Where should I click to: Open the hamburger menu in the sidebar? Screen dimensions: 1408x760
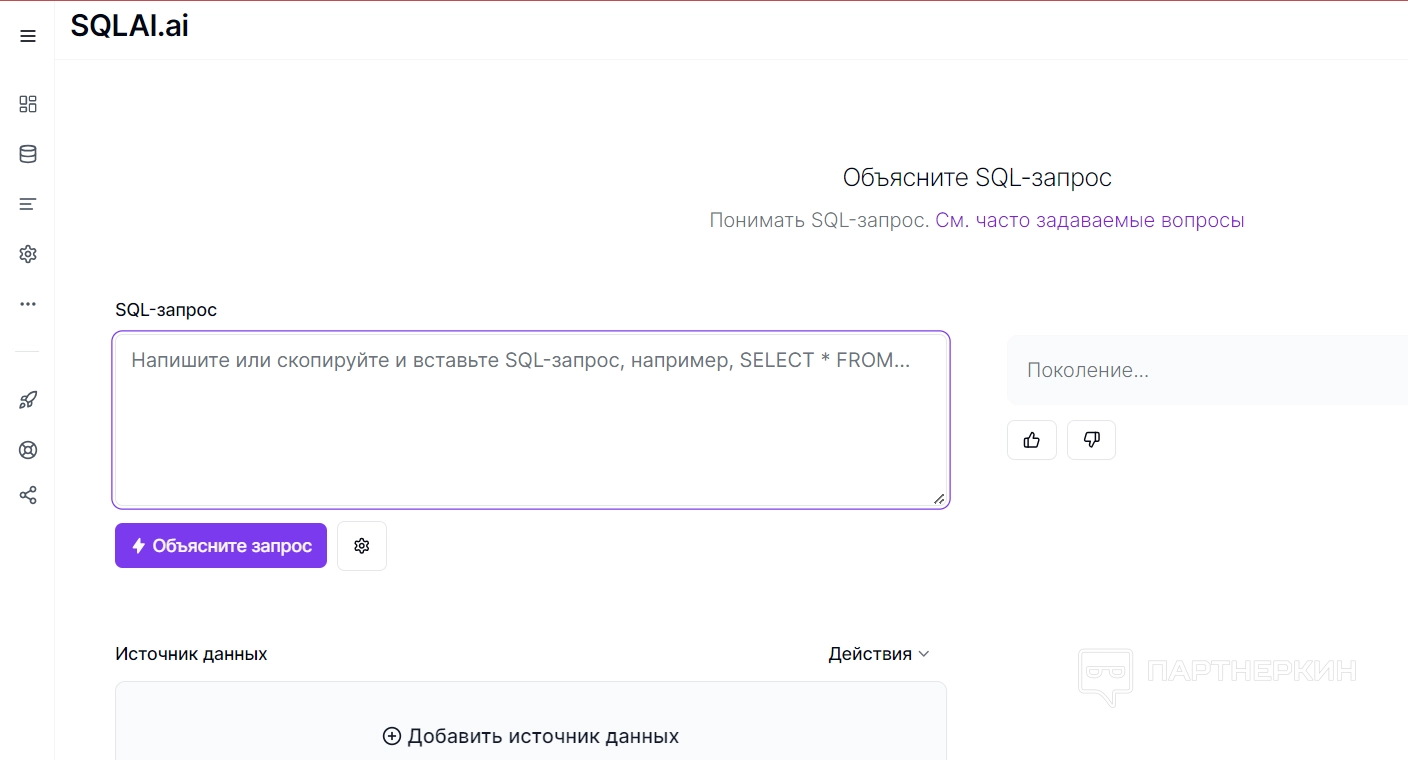coord(28,36)
